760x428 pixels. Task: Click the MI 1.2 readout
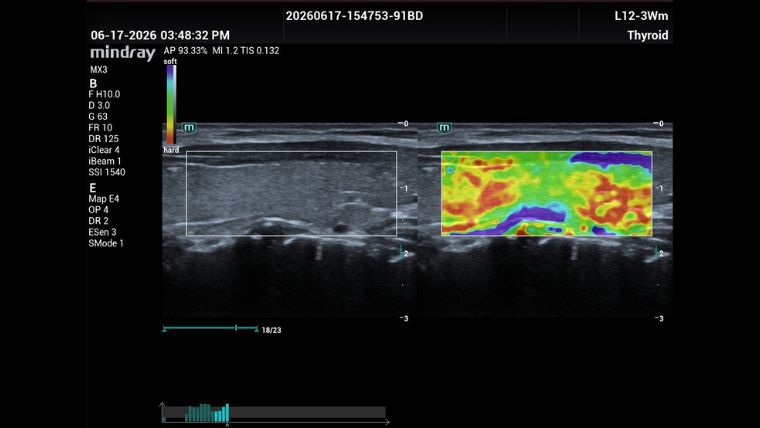[x=224, y=50]
